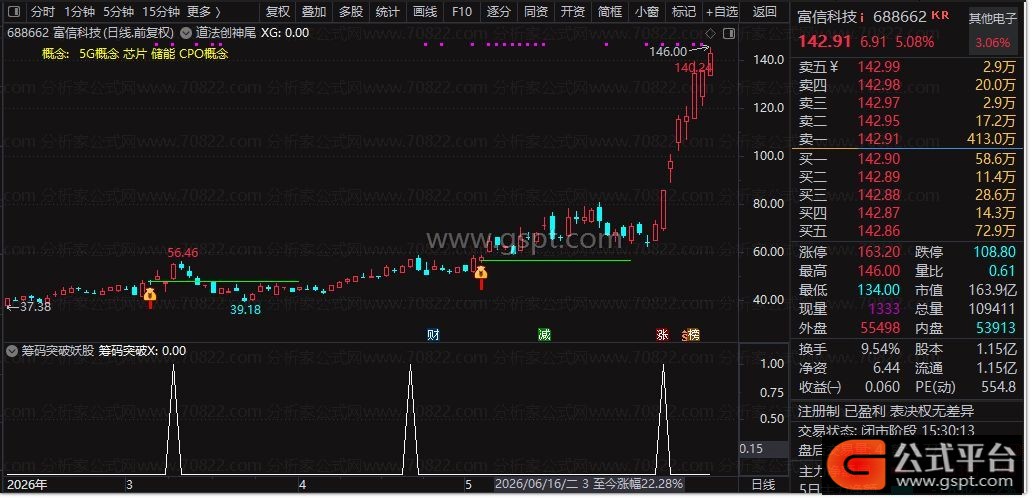This screenshot has height=498, width=1032.
Task: Click the 39.18 low price label
Action: (245, 309)
